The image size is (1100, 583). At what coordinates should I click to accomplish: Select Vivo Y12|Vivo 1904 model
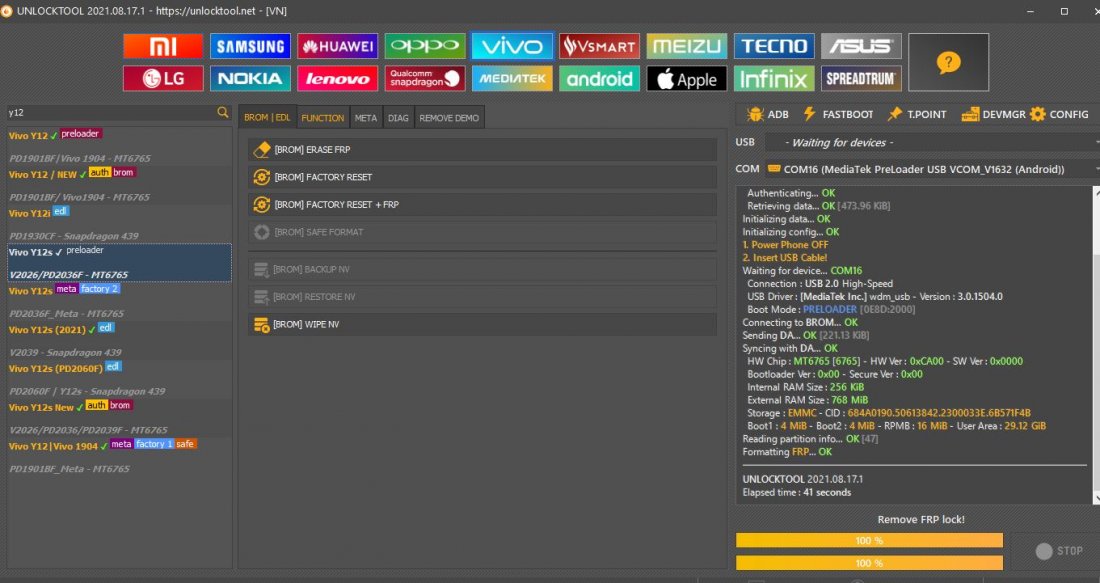119,457
